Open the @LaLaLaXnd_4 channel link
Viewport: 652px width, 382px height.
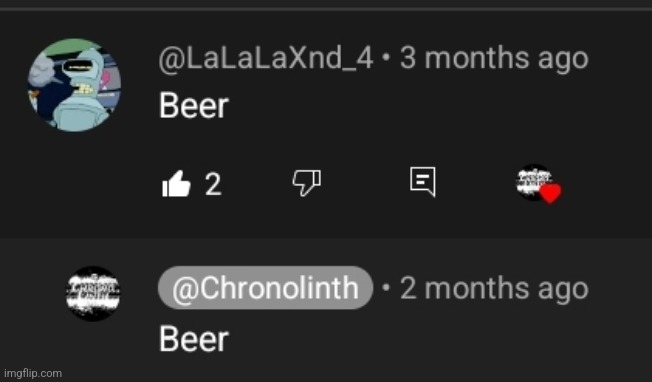pos(266,58)
